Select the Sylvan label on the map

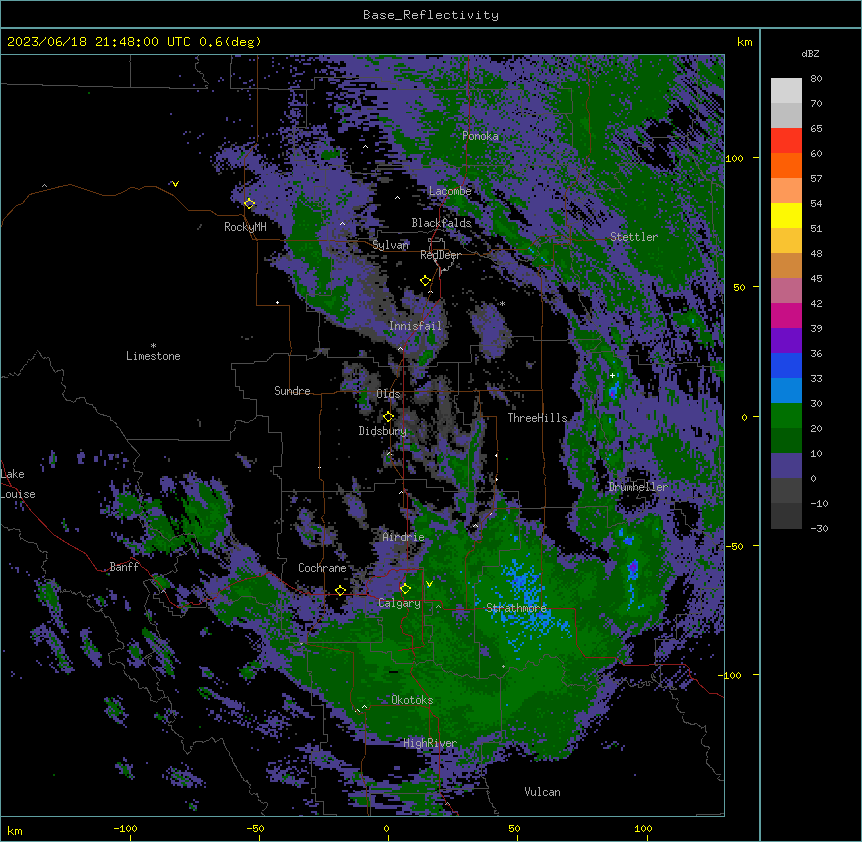click(x=390, y=245)
